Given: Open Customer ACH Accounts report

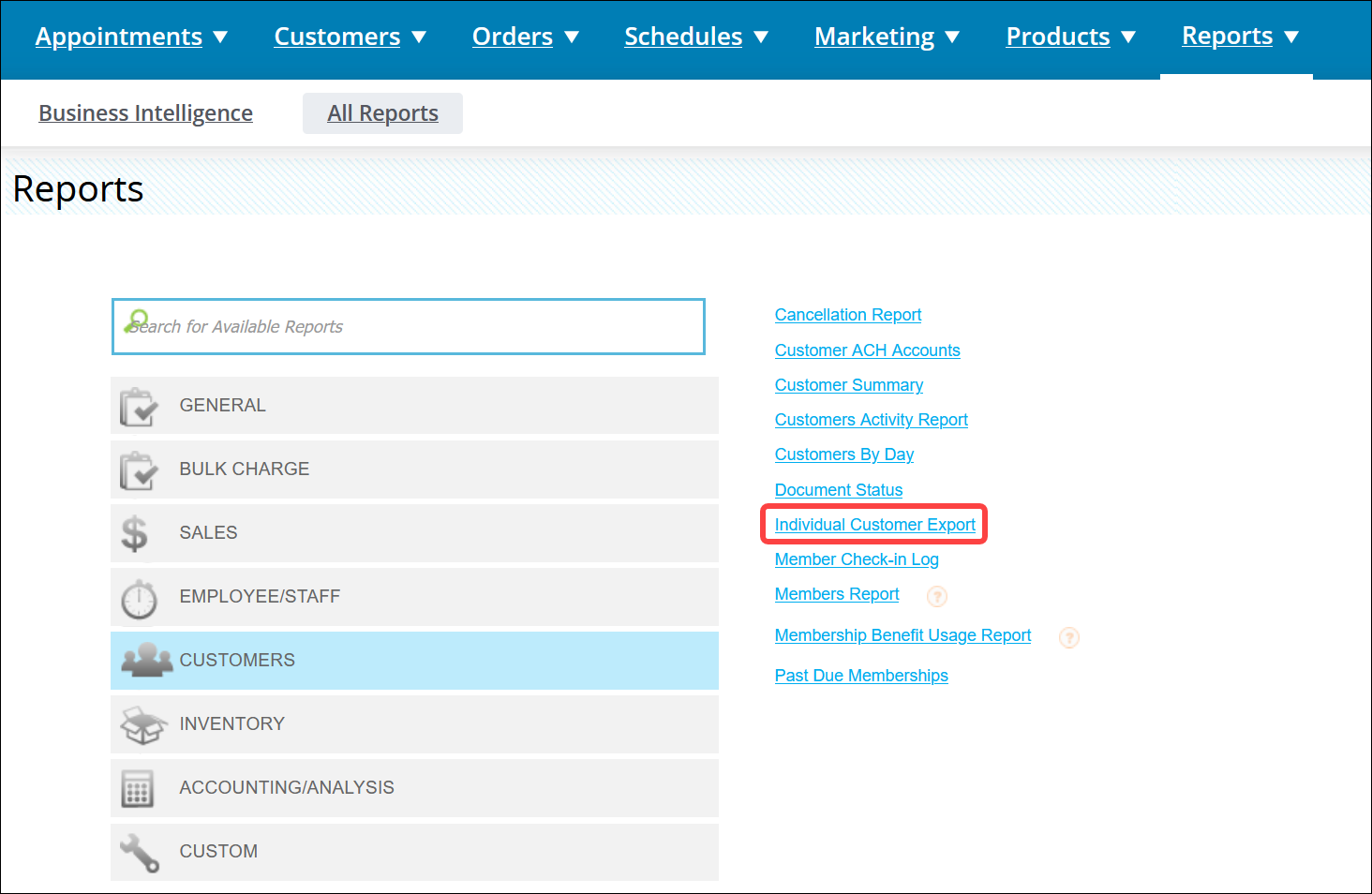Looking at the screenshot, I should click(x=868, y=350).
